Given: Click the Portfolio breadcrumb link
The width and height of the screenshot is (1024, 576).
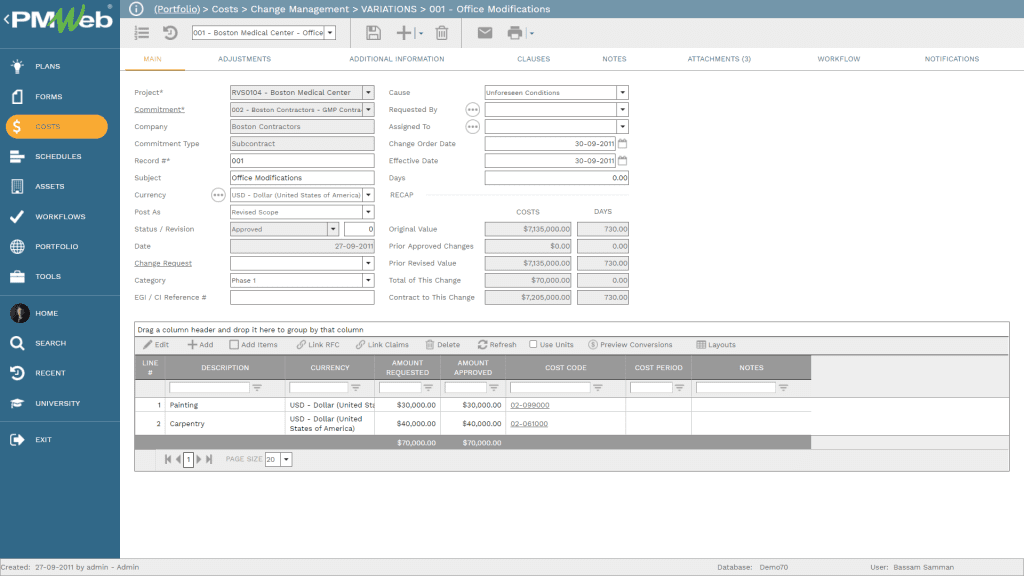Looking at the screenshot, I should (x=177, y=9).
